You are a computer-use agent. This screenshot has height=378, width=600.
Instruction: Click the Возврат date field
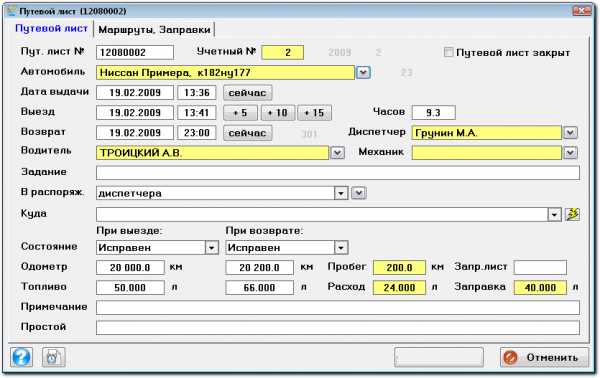[135, 133]
